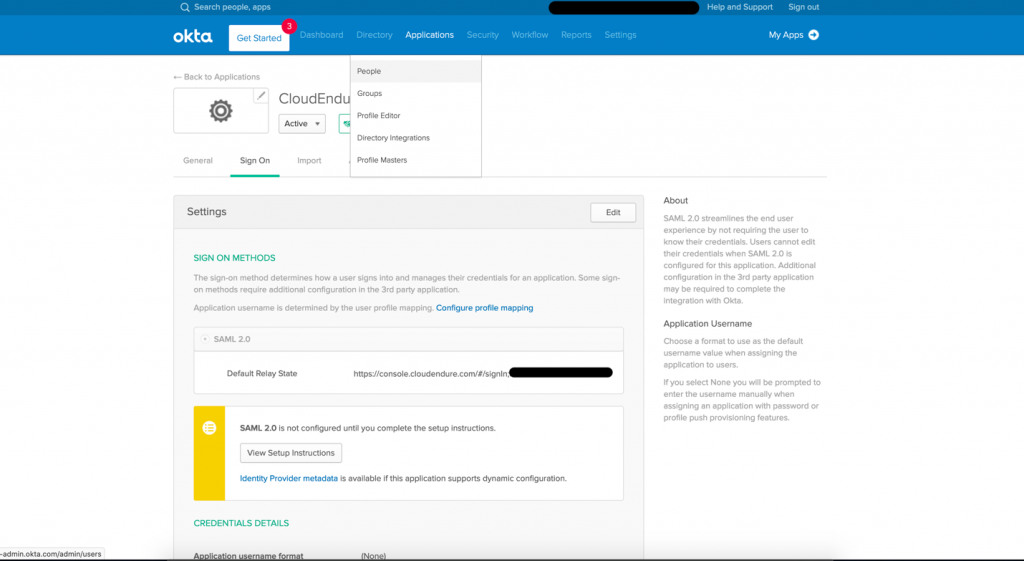Switch to the Sign On tab

255,161
